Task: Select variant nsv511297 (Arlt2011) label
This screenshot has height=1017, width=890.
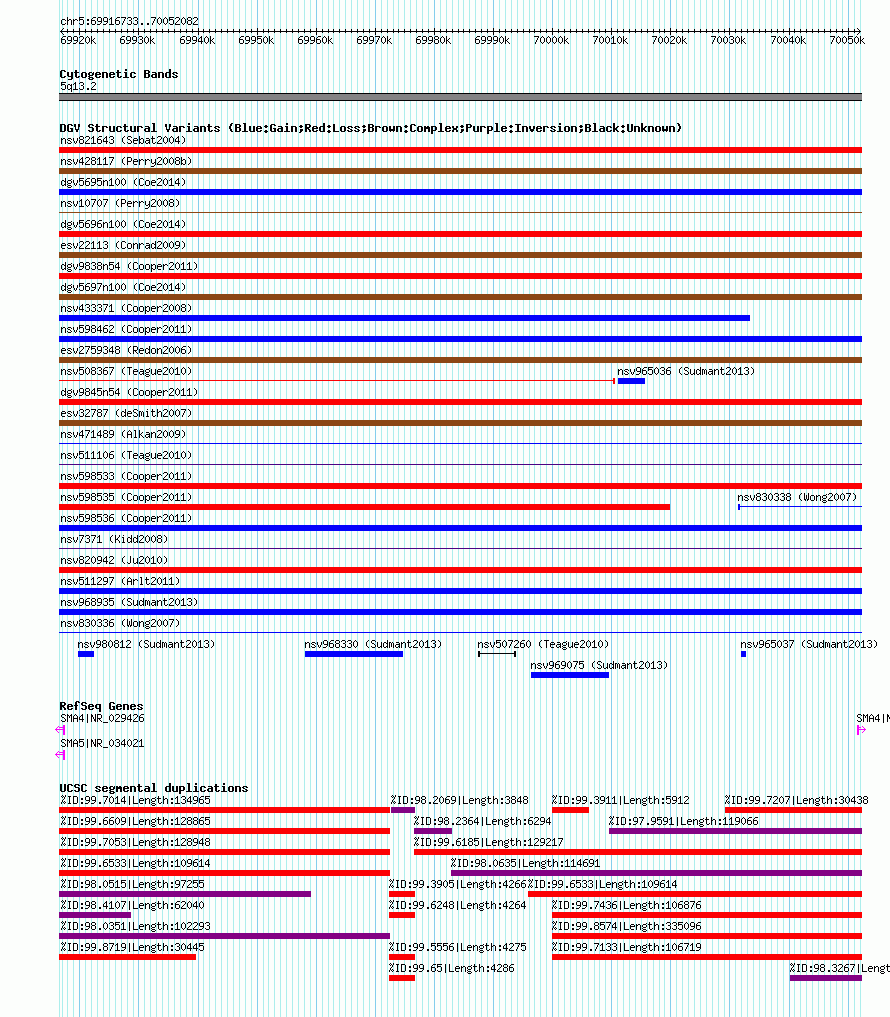Action: click(x=120, y=581)
